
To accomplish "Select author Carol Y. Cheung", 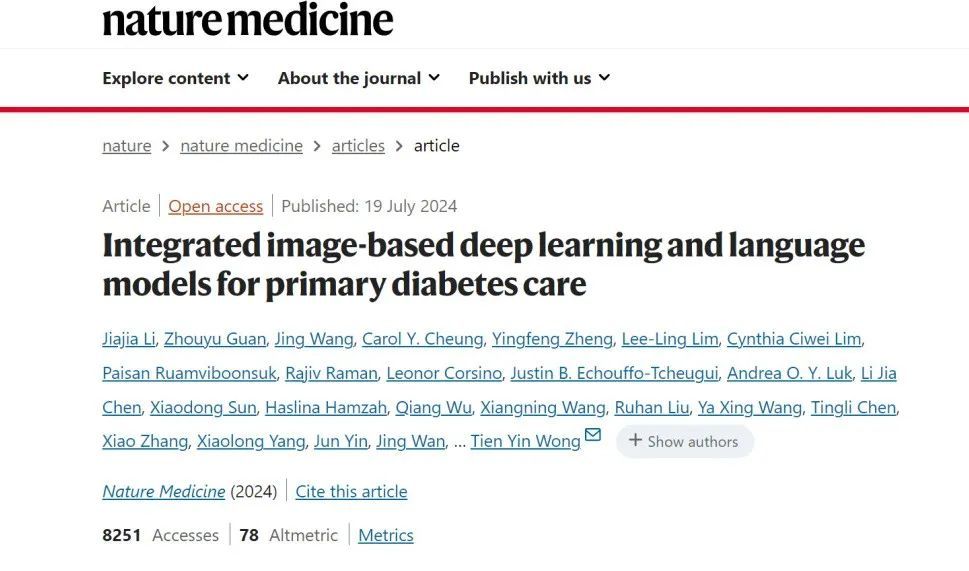I will [x=422, y=339].
